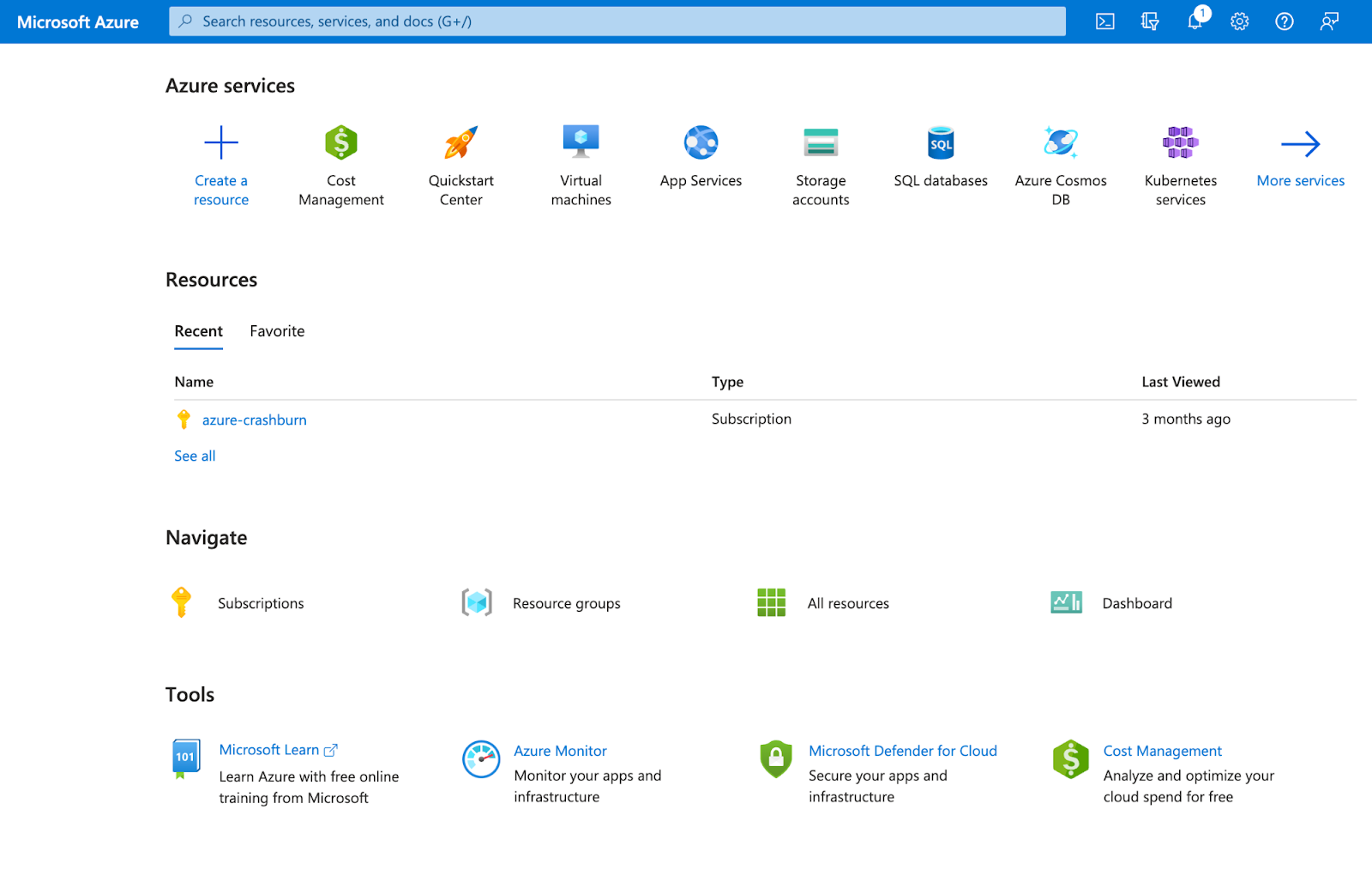
Task: Open the notifications bell
Action: coord(1194,21)
